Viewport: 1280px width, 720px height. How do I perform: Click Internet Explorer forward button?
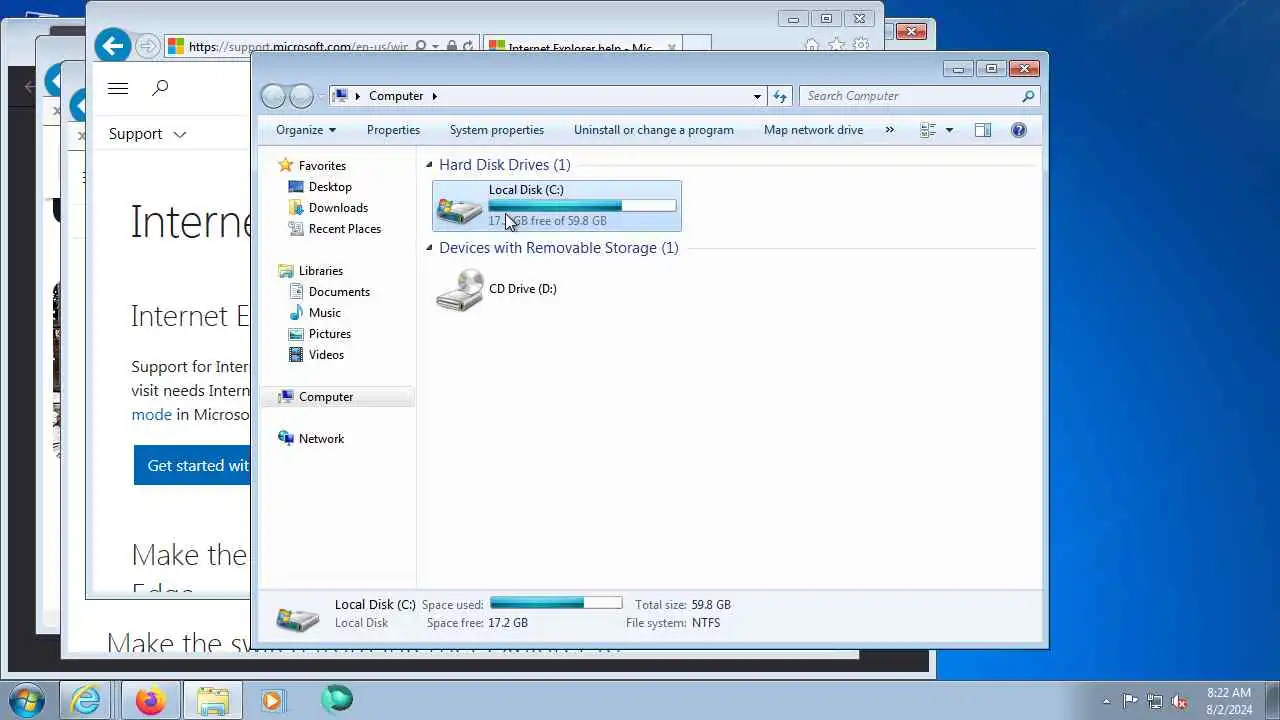point(147,46)
